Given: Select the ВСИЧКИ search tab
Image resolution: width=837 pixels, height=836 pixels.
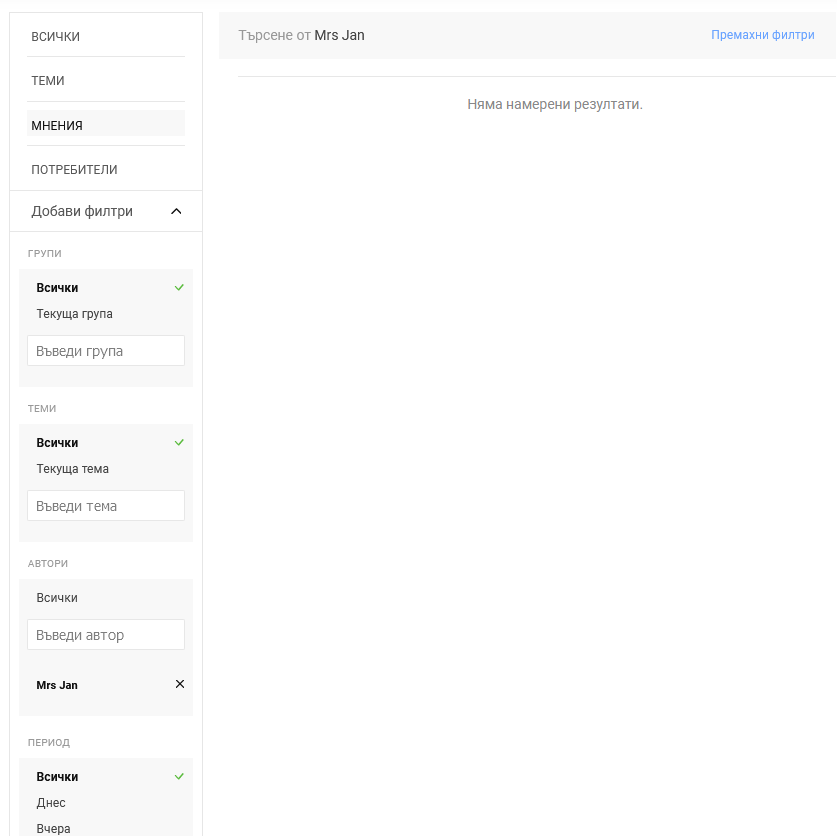Looking at the screenshot, I should coord(106,36).
